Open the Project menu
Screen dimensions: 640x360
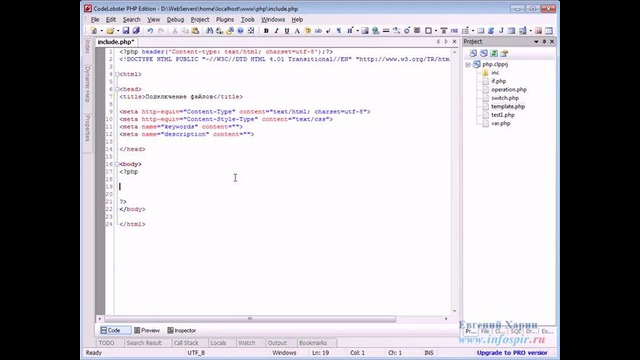(x=200, y=20)
